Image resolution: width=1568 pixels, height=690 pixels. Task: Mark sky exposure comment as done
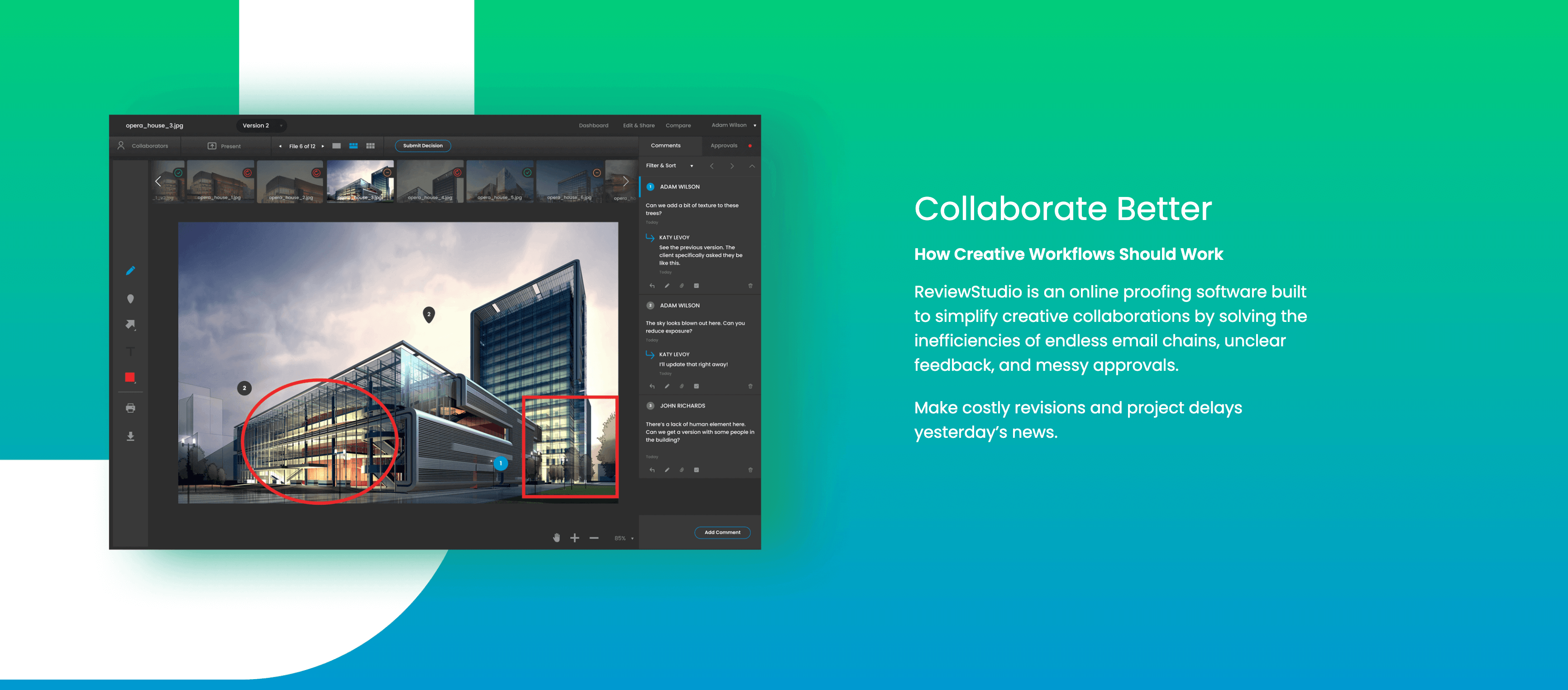click(696, 386)
